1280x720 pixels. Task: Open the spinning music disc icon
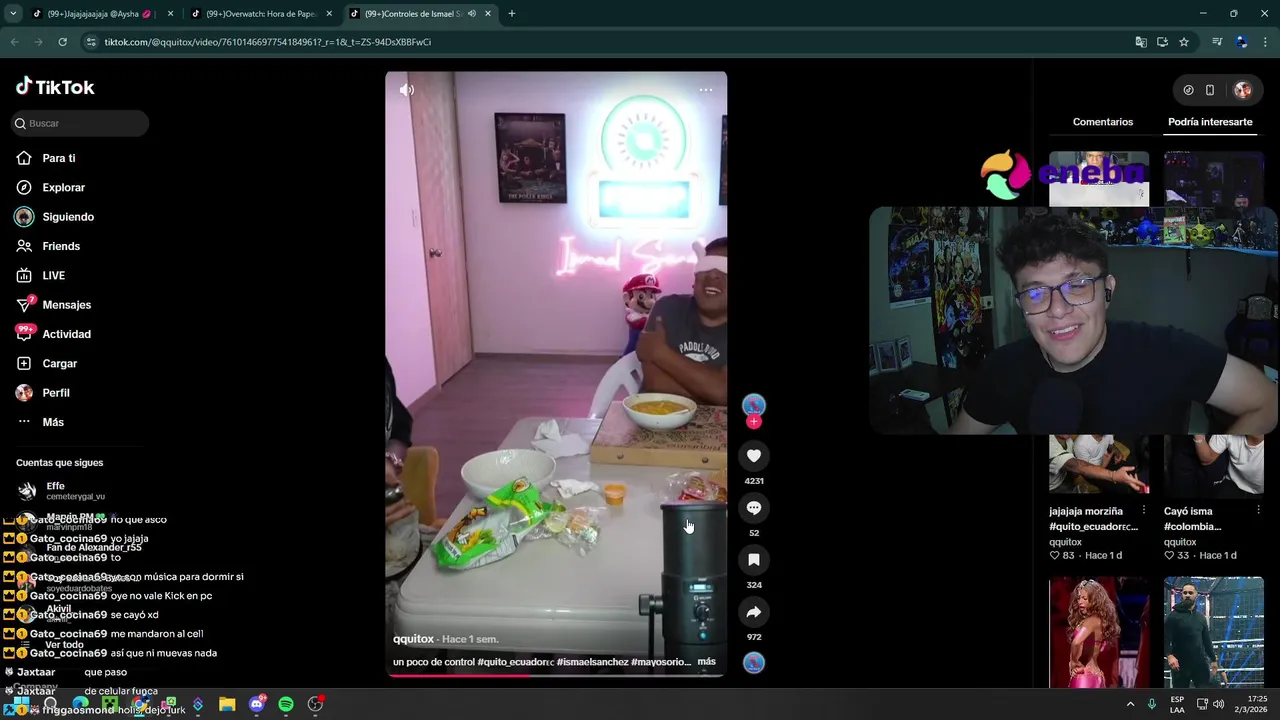(x=754, y=662)
